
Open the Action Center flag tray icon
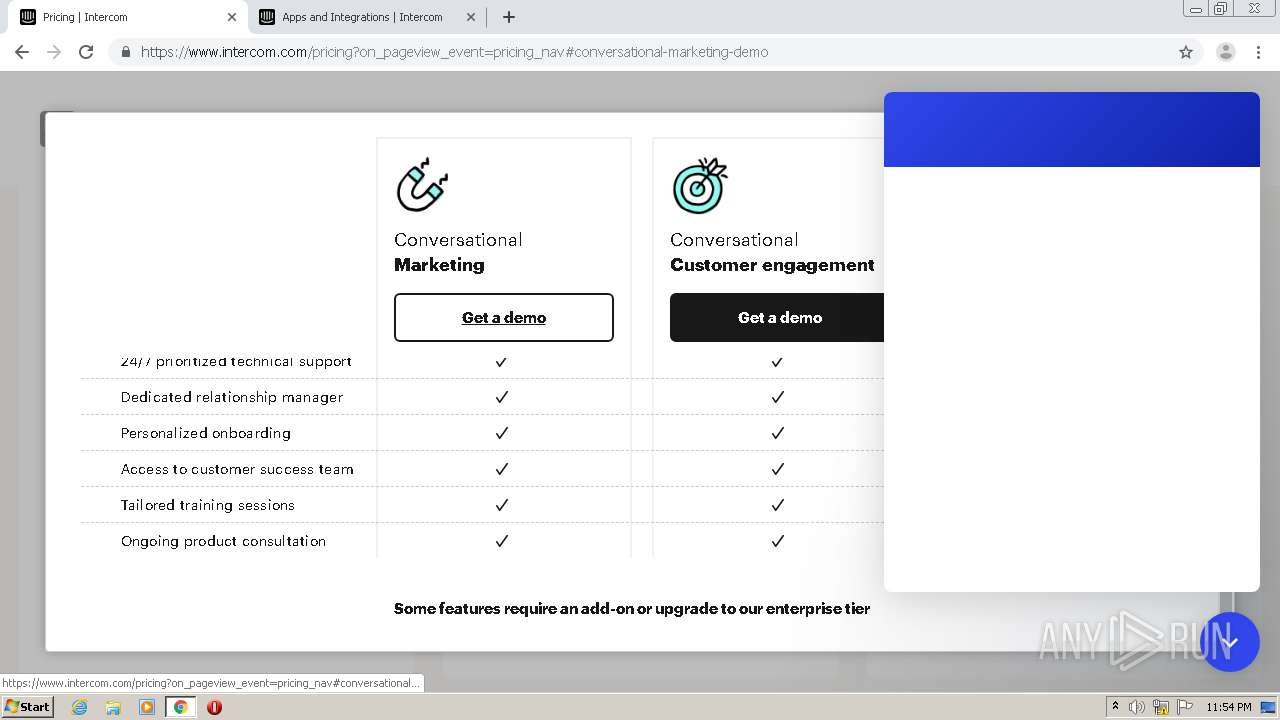[x=1185, y=707]
